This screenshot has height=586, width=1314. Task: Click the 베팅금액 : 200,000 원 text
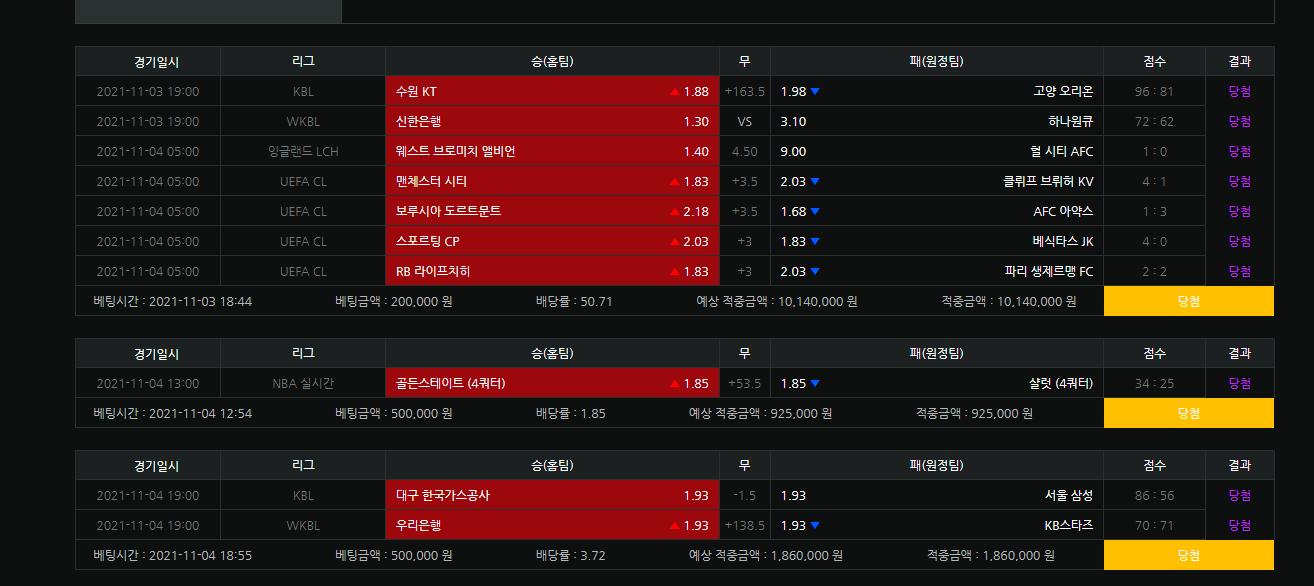tap(394, 301)
